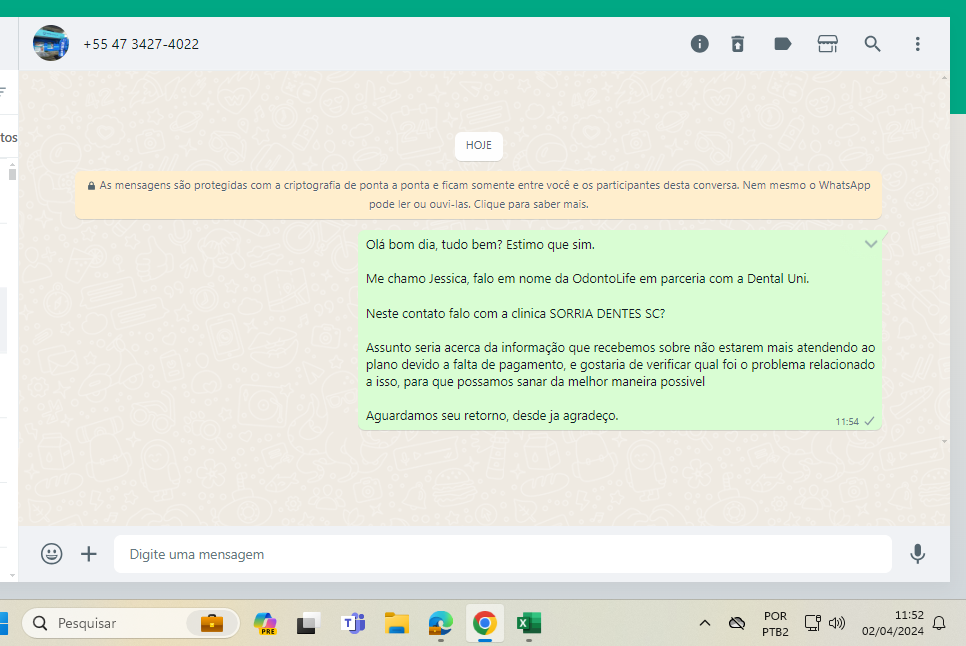966x646 pixels.
Task: Open Task View in taskbar
Action: (309, 623)
